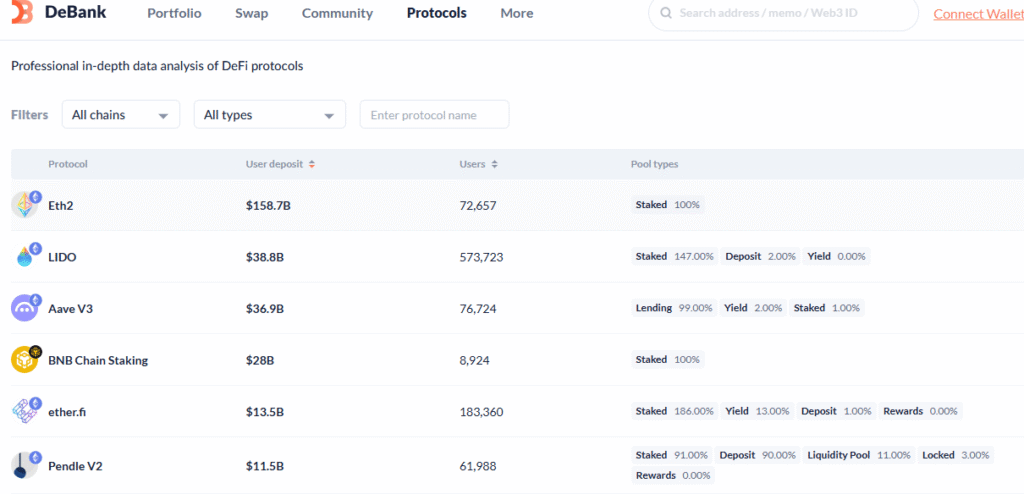Viewport: 1024px width, 494px height.
Task: Go to the Swap tab
Action: click(251, 13)
